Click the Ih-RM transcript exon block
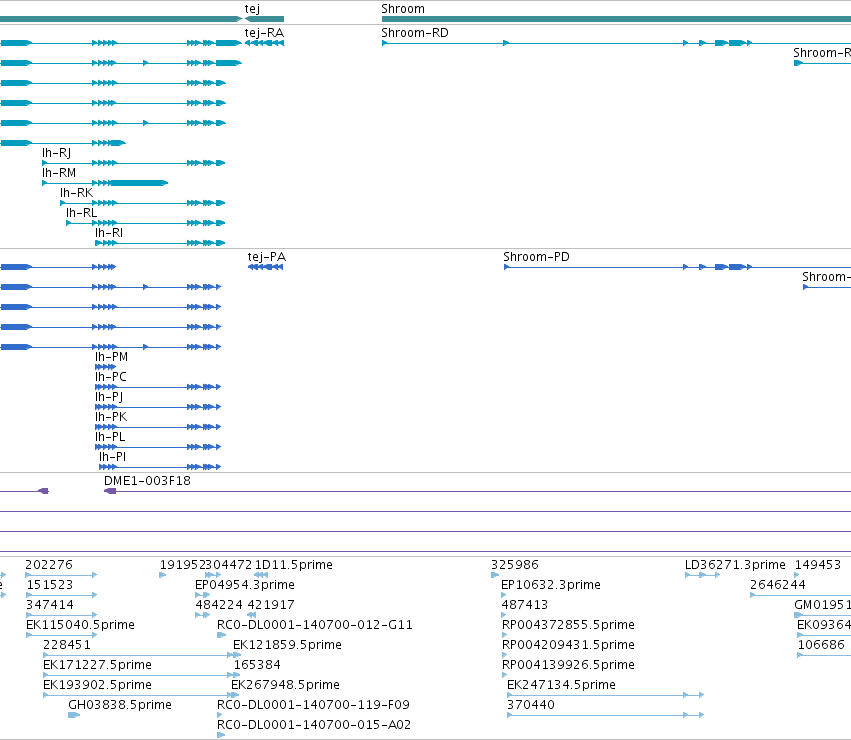Screen dimensions: 851x740 (138, 183)
